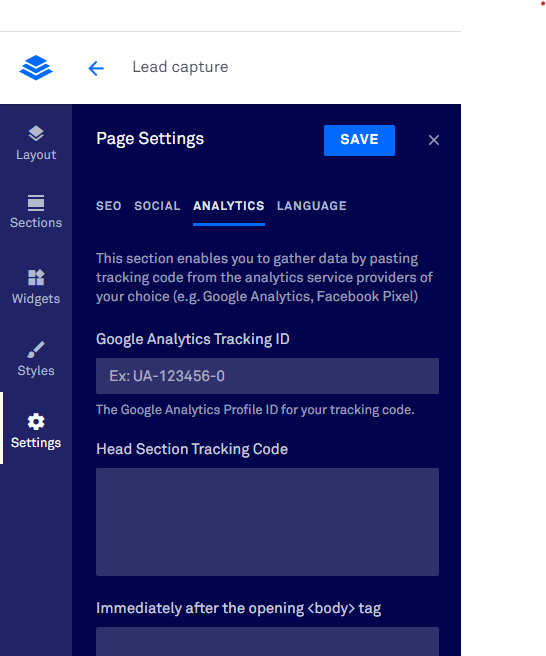The width and height of the screenshot is (546, 656).
Task: Focus the Google Analytics Tracking ID field
Action: [267, 376]
